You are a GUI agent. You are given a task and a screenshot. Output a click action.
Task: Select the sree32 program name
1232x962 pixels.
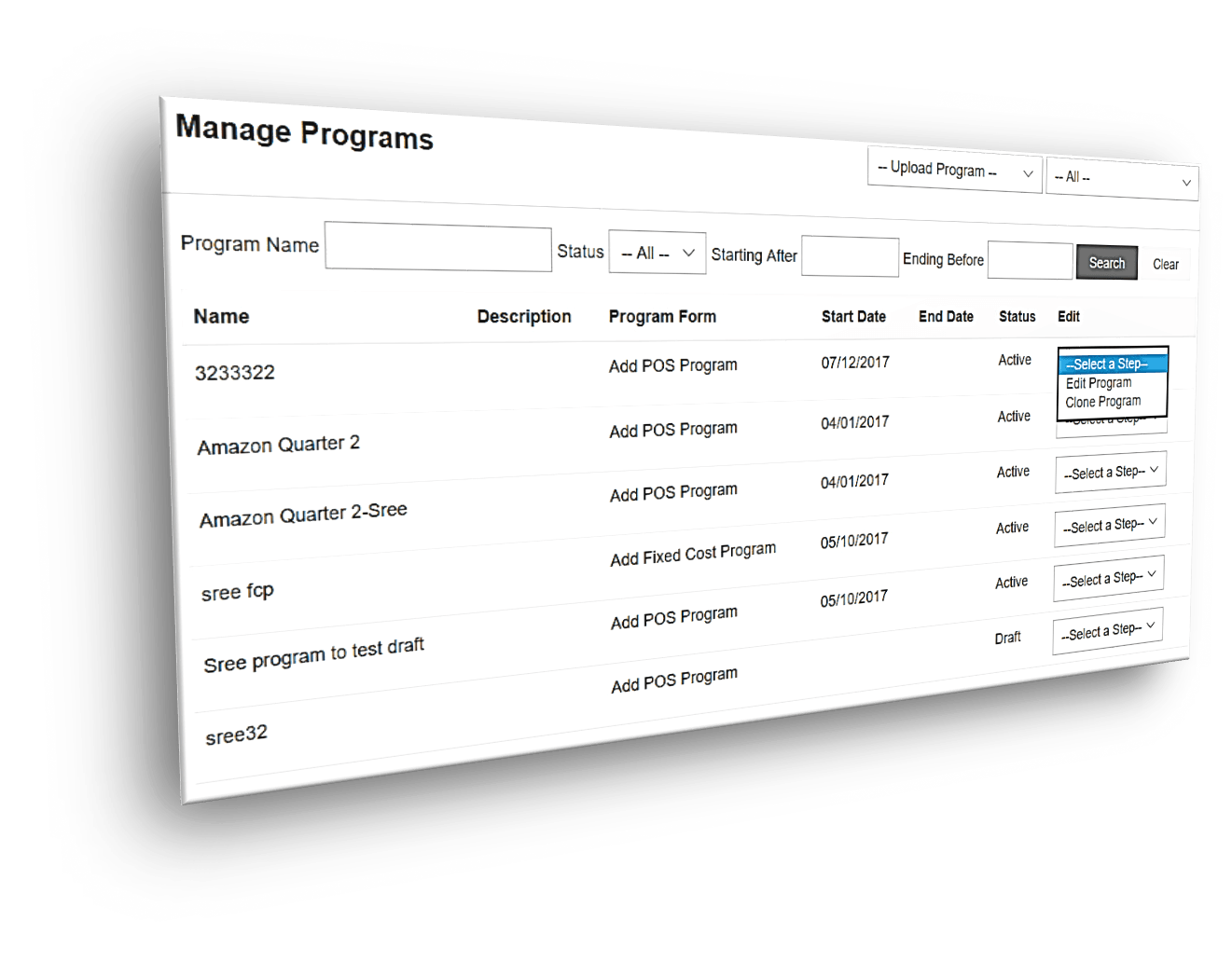tap(237, 735)
